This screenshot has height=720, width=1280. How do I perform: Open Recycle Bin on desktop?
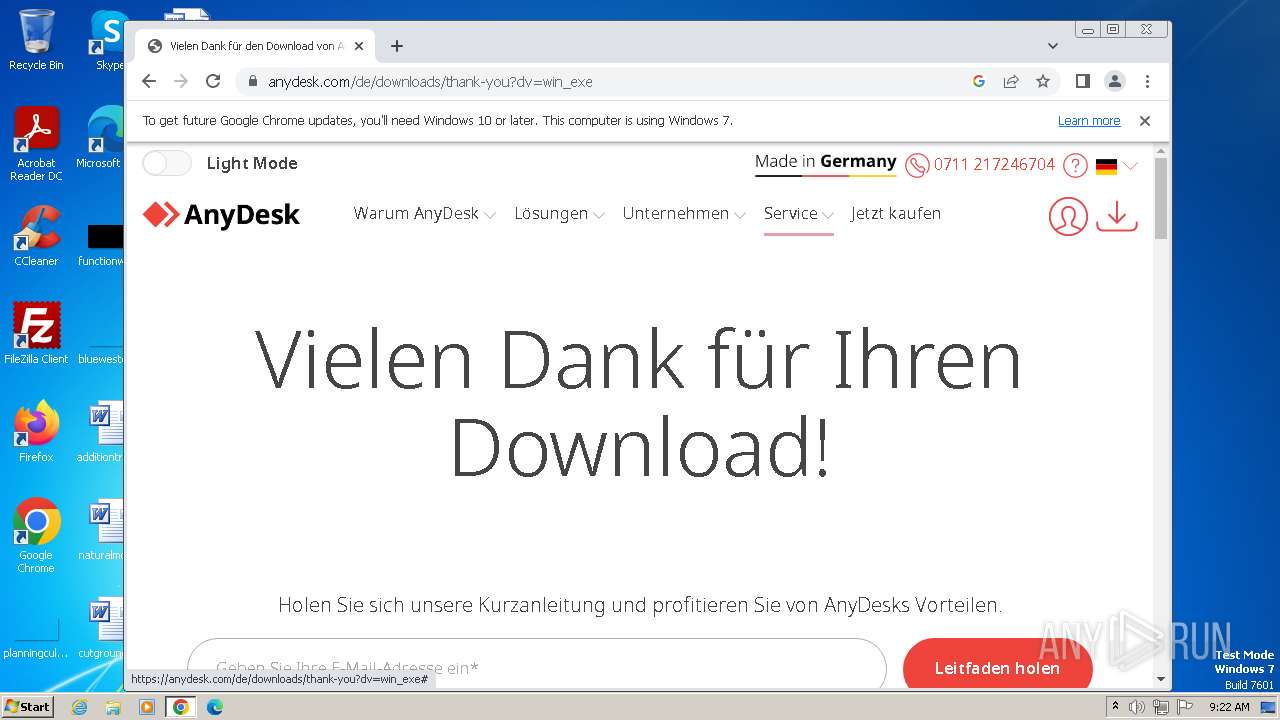tap(36, 41)
